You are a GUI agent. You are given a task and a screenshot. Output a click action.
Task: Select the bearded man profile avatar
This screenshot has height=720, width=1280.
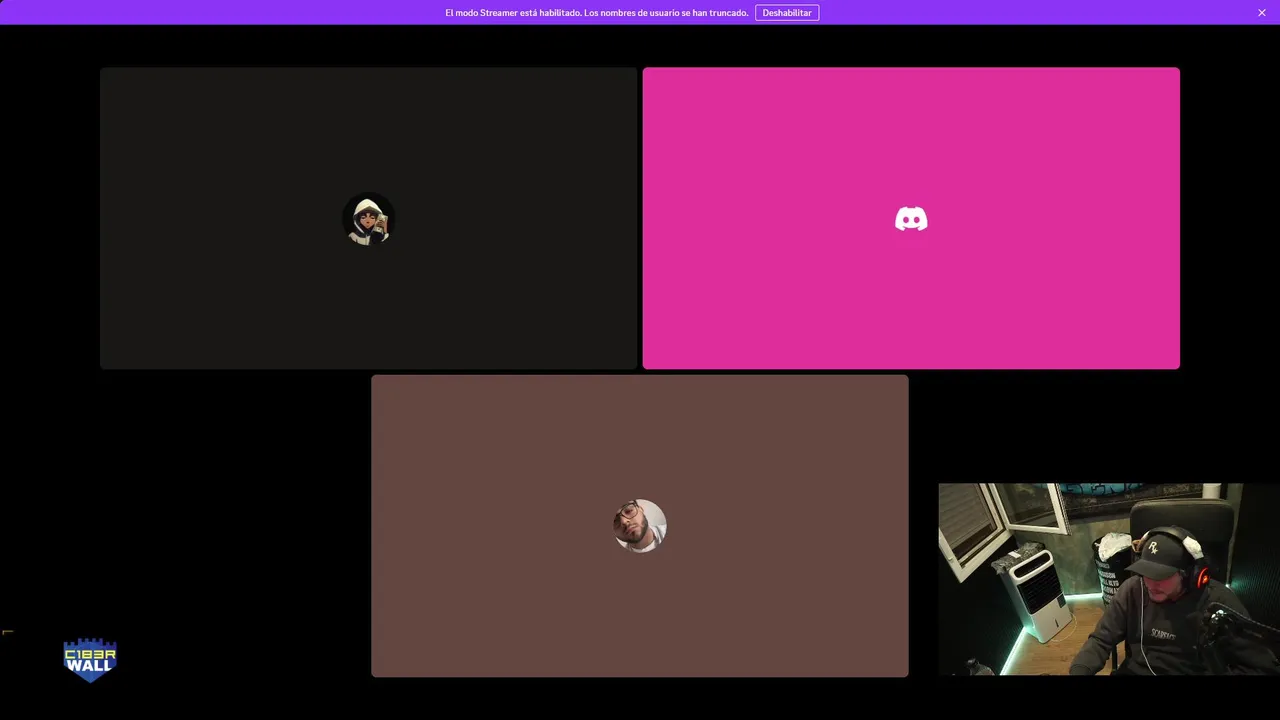640,526
